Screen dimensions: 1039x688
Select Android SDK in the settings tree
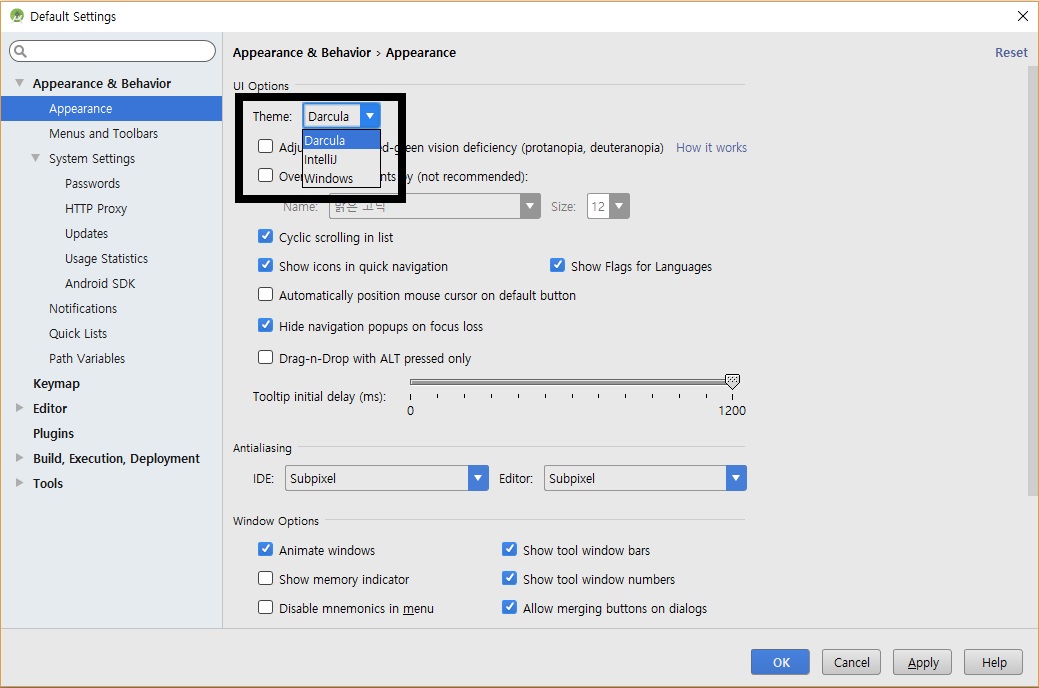pyautogui.click(x=100, y=283)
